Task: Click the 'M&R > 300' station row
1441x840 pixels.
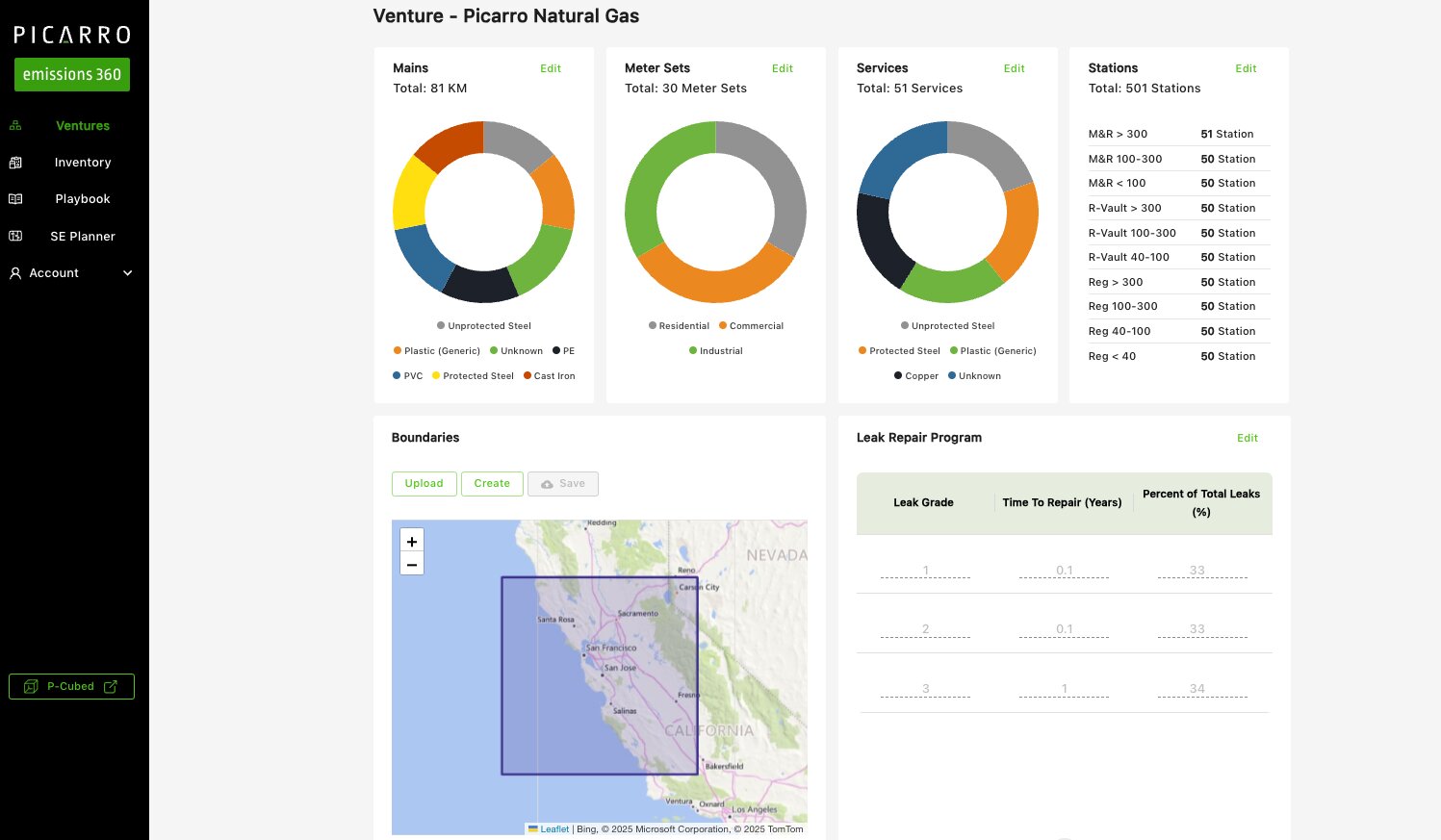Action: point(1179,135)
